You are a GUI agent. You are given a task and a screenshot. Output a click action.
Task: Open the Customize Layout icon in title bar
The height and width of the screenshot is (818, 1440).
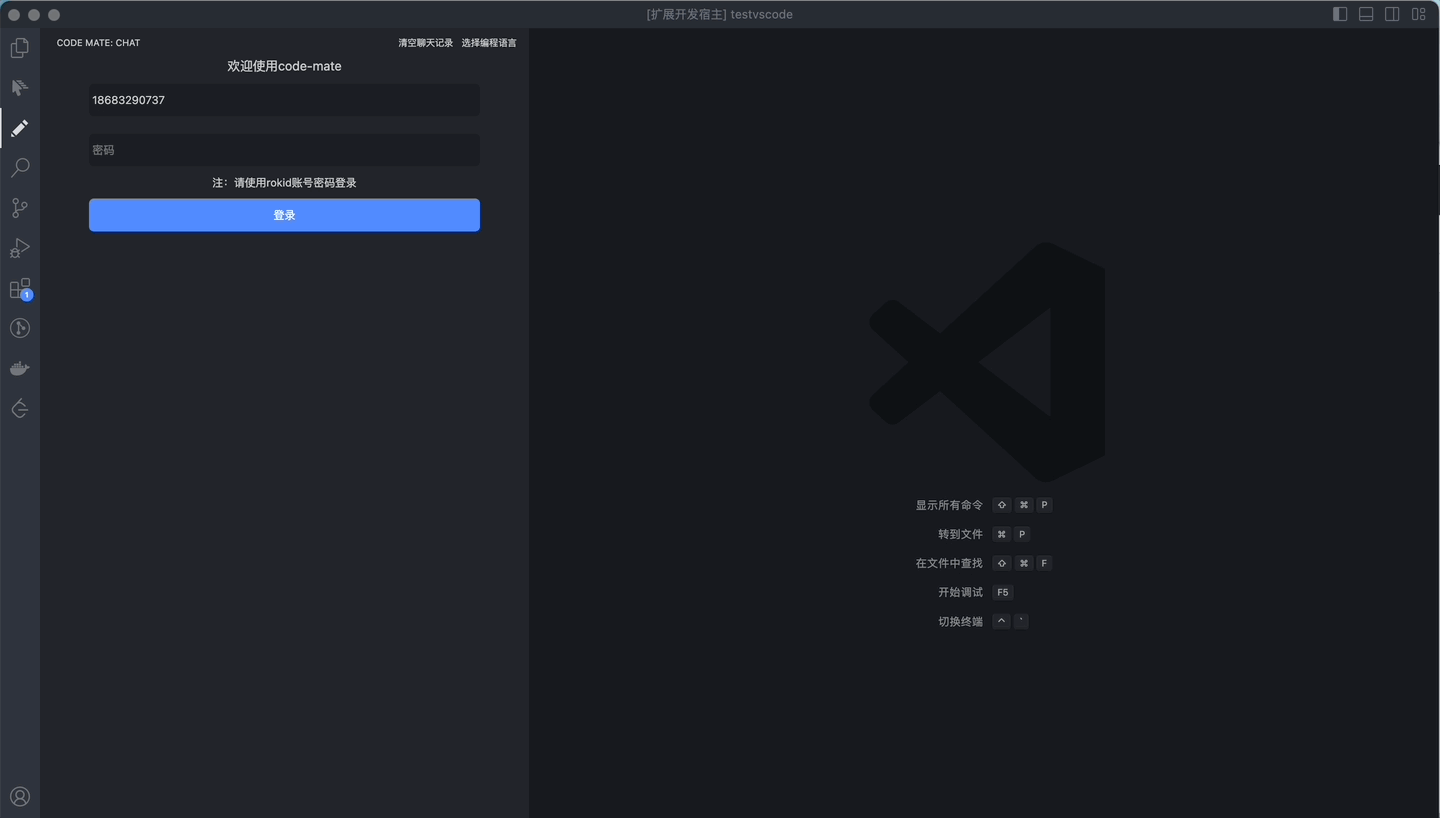point(1418,14)
